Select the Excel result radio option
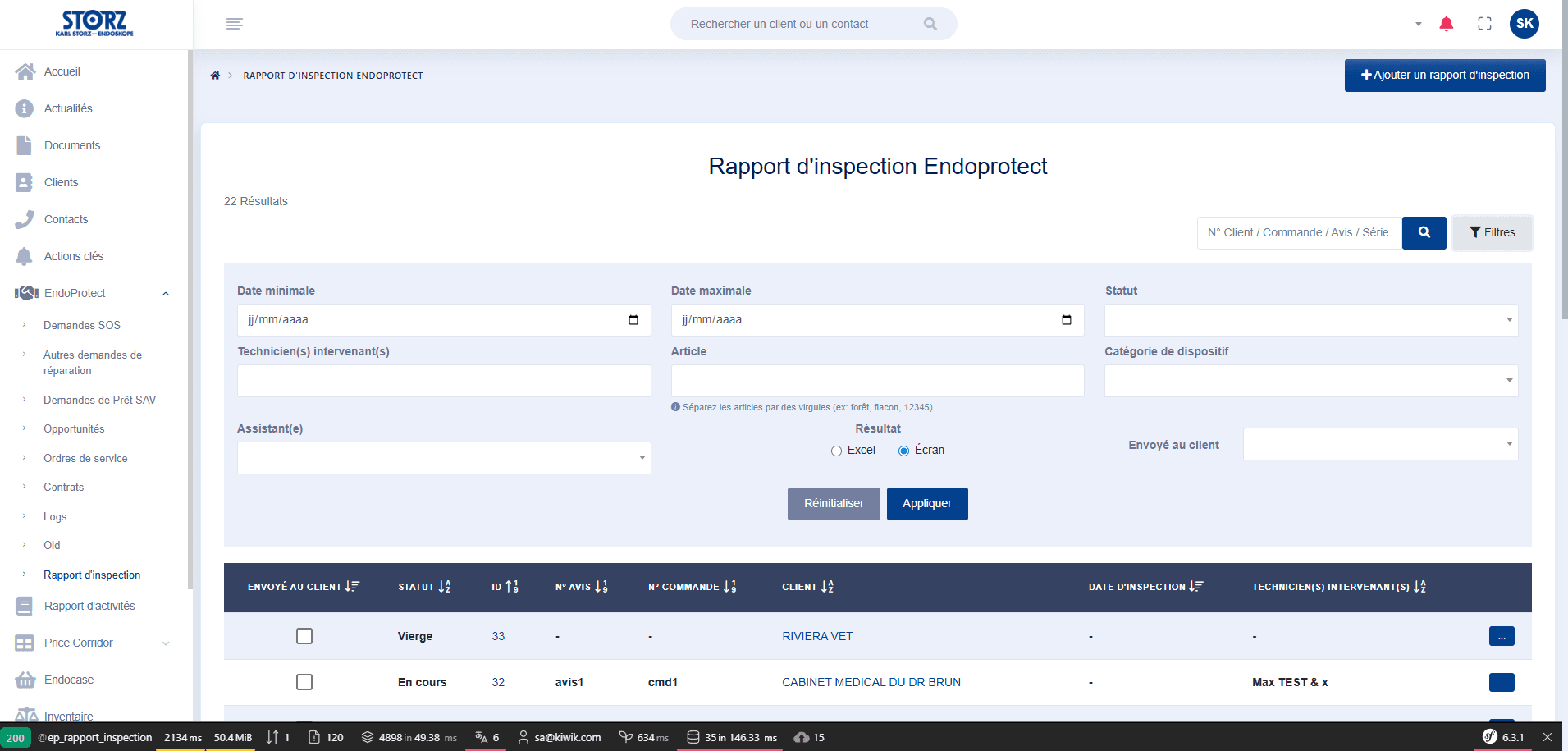Screen dimensions: 1568x751 tap(836, 451)
